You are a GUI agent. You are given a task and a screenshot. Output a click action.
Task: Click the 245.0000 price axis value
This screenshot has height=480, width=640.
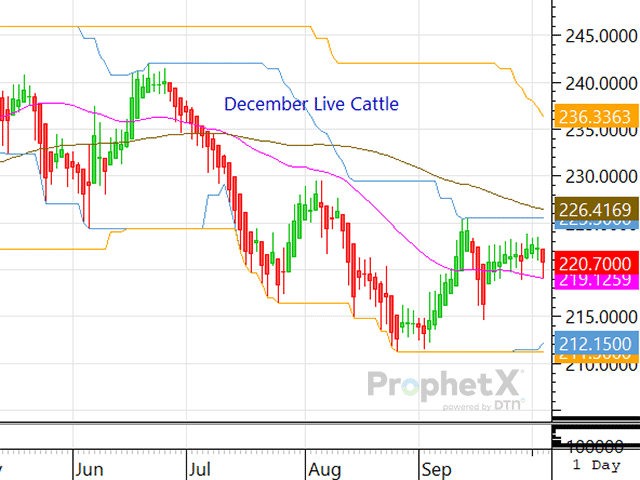coord(601,36)
